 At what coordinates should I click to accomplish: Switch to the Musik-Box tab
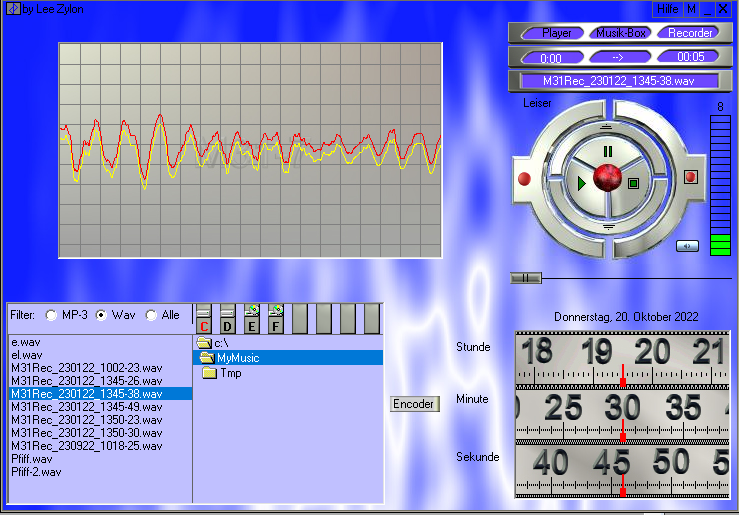621,33
